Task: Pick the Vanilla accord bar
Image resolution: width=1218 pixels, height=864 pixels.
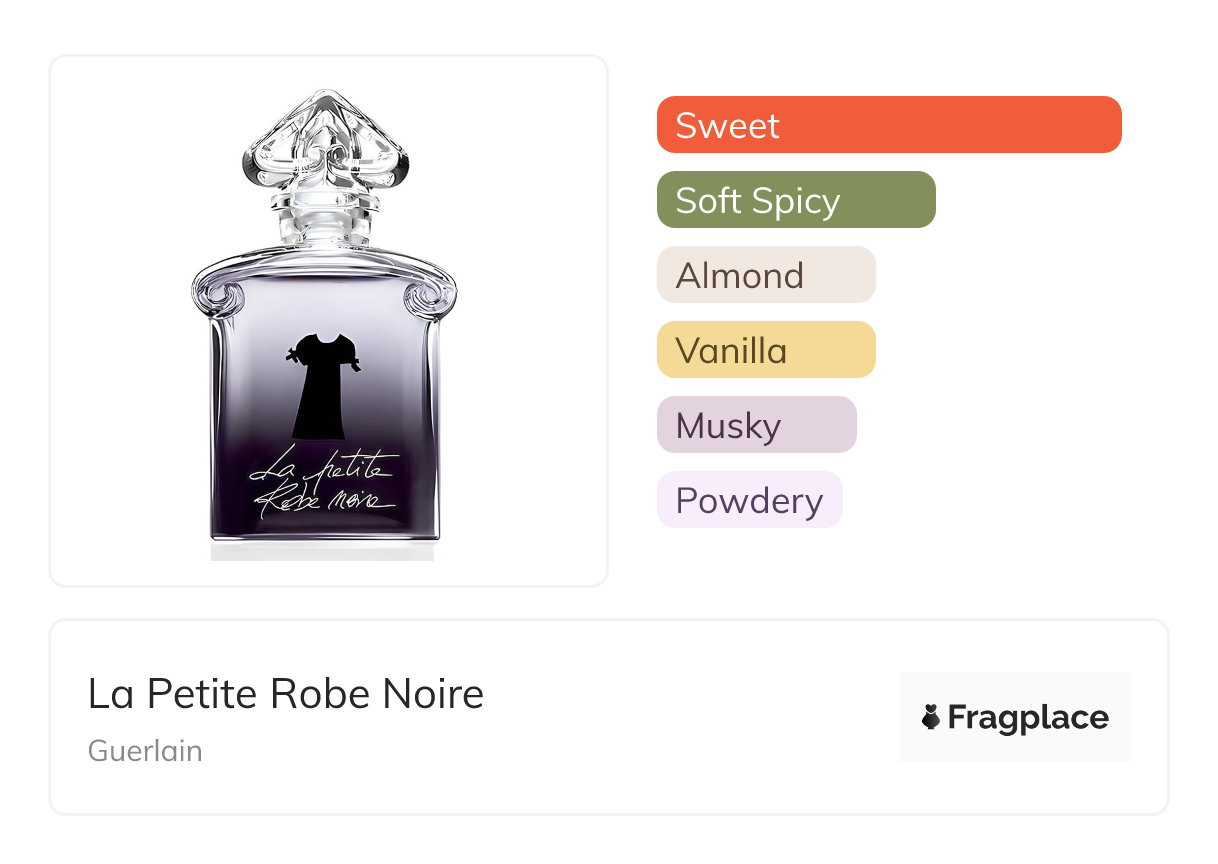Action: tap(765, 350)
